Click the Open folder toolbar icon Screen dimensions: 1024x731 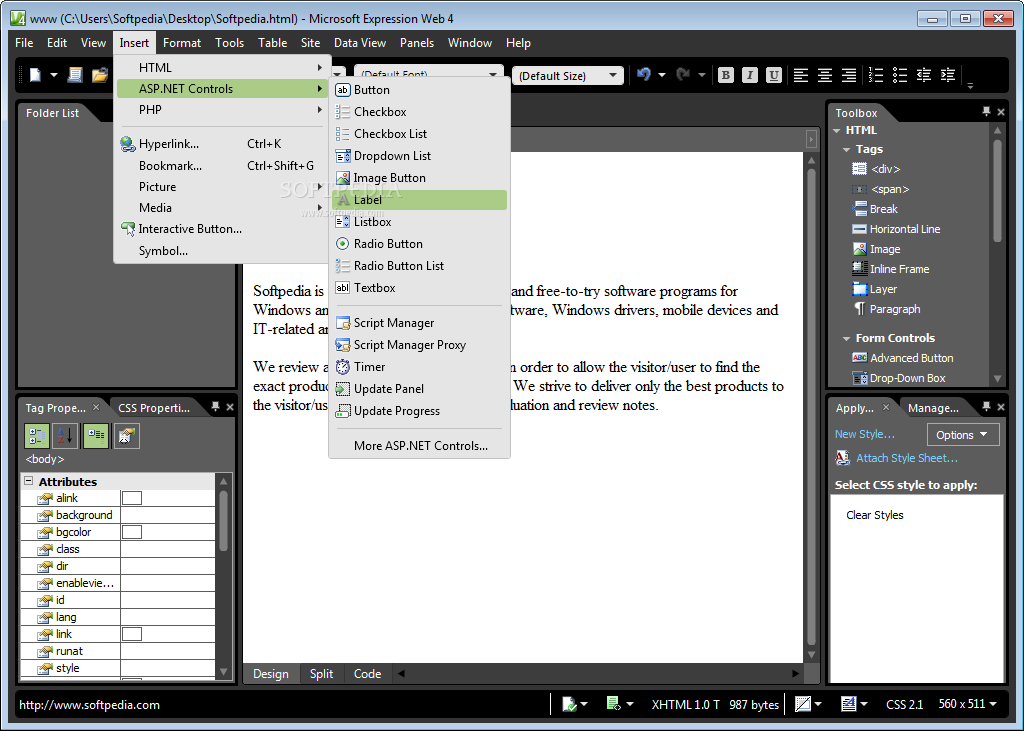(99, 75)
